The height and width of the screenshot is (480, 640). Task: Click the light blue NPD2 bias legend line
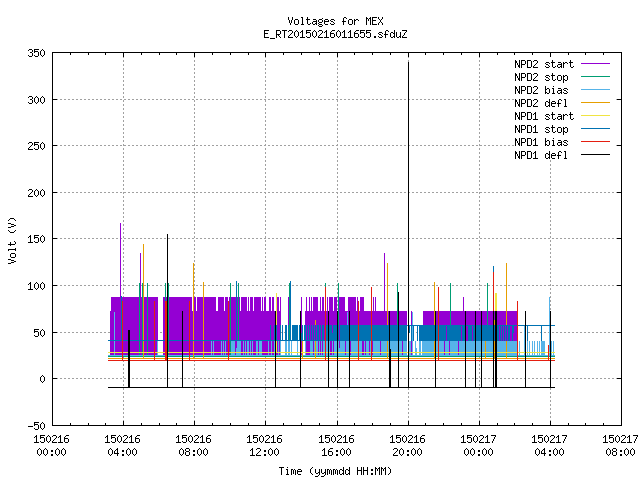(x=596, y=90)
